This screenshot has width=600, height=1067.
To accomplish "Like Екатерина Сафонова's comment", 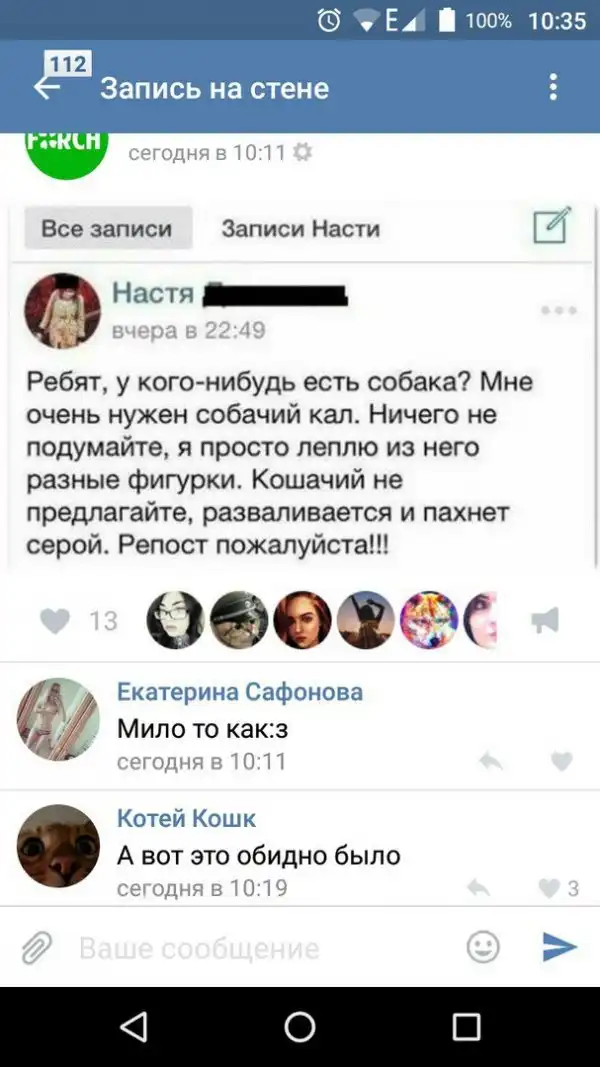I will pyautogui.click(x=562, y=761).
